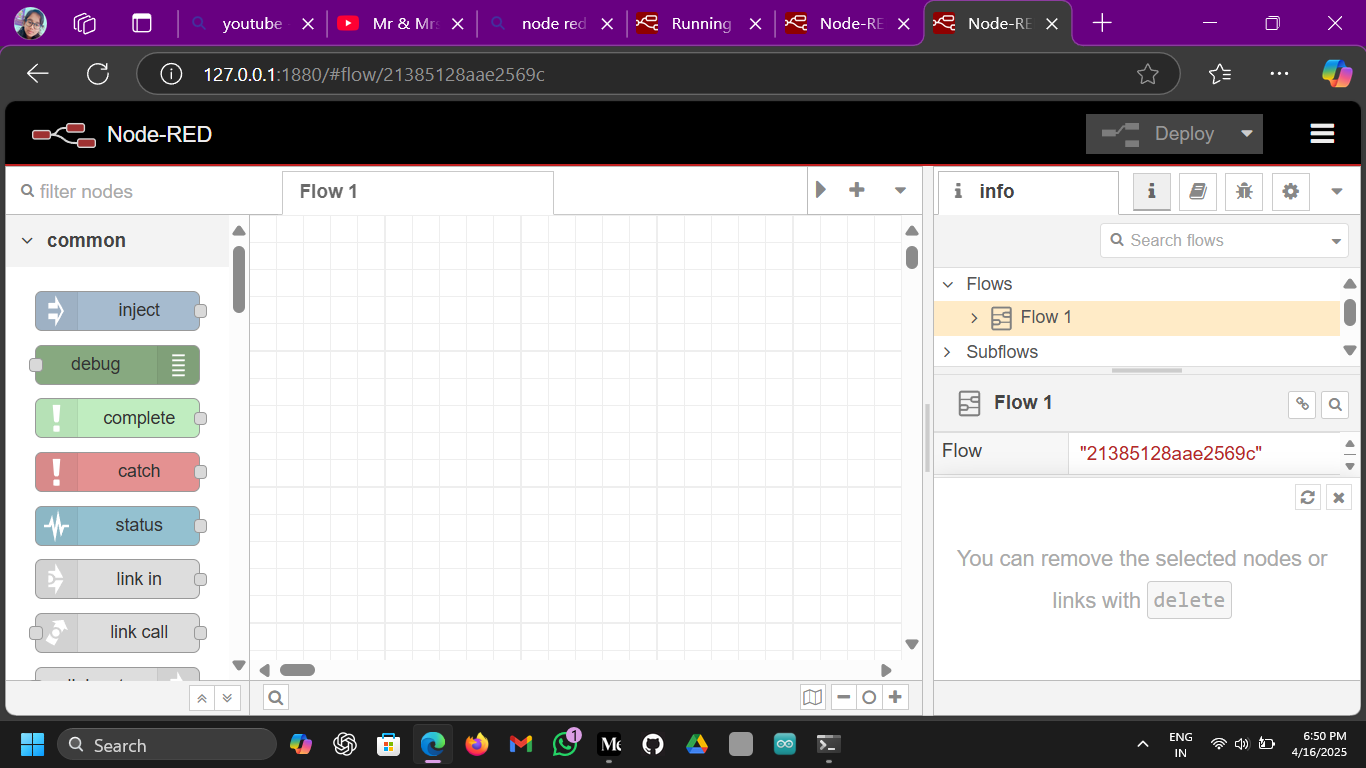Switch to the Running browser tab

tap(700, 23)
